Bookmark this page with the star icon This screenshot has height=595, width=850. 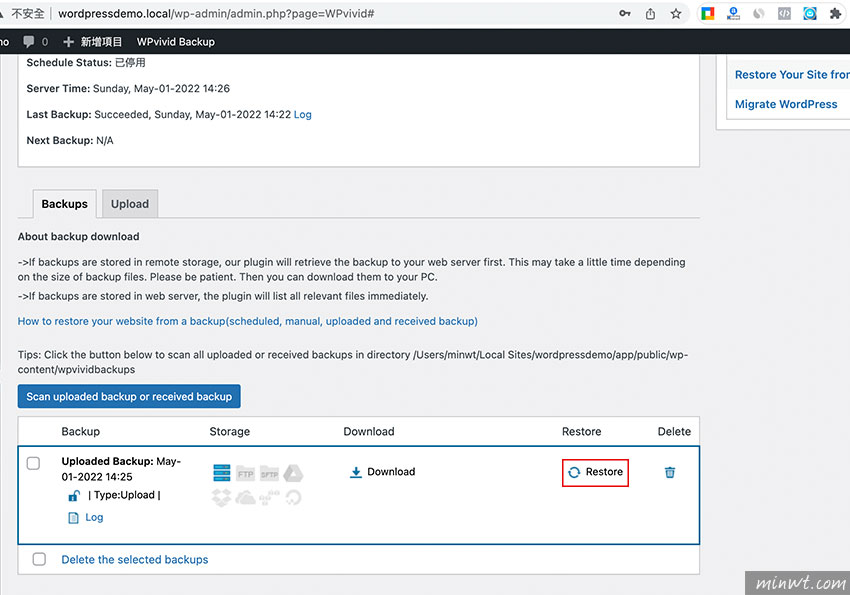point(675,14)
